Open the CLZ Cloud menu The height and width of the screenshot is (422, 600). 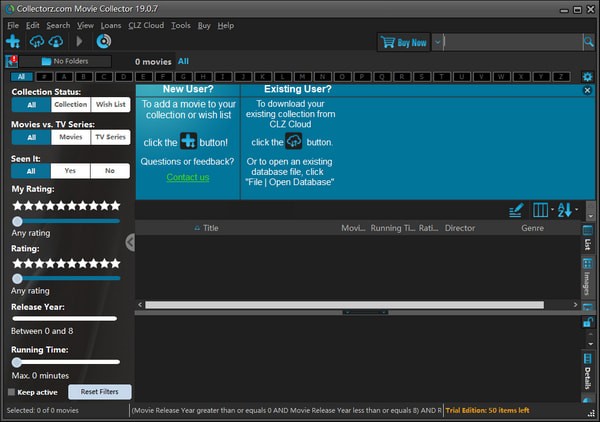pos(146,25)
